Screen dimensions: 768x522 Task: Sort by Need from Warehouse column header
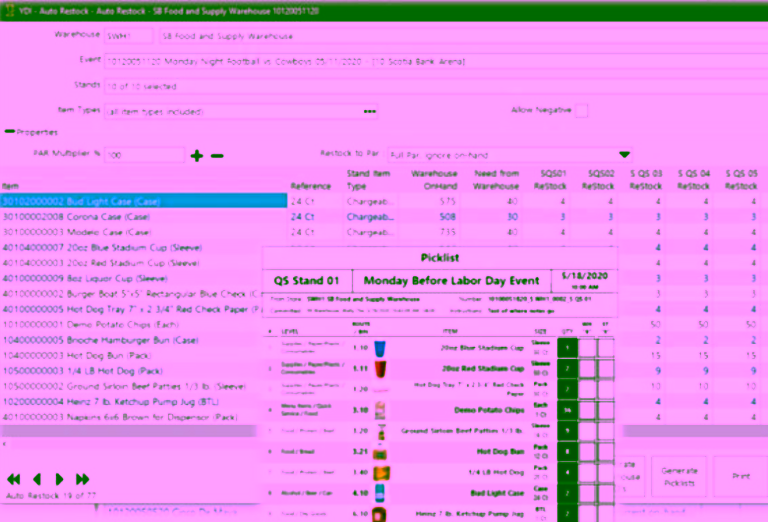496,180
